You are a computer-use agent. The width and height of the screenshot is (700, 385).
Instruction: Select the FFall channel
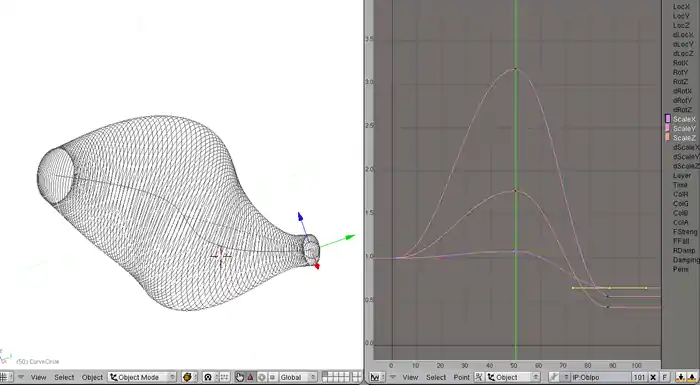[681, 241]
